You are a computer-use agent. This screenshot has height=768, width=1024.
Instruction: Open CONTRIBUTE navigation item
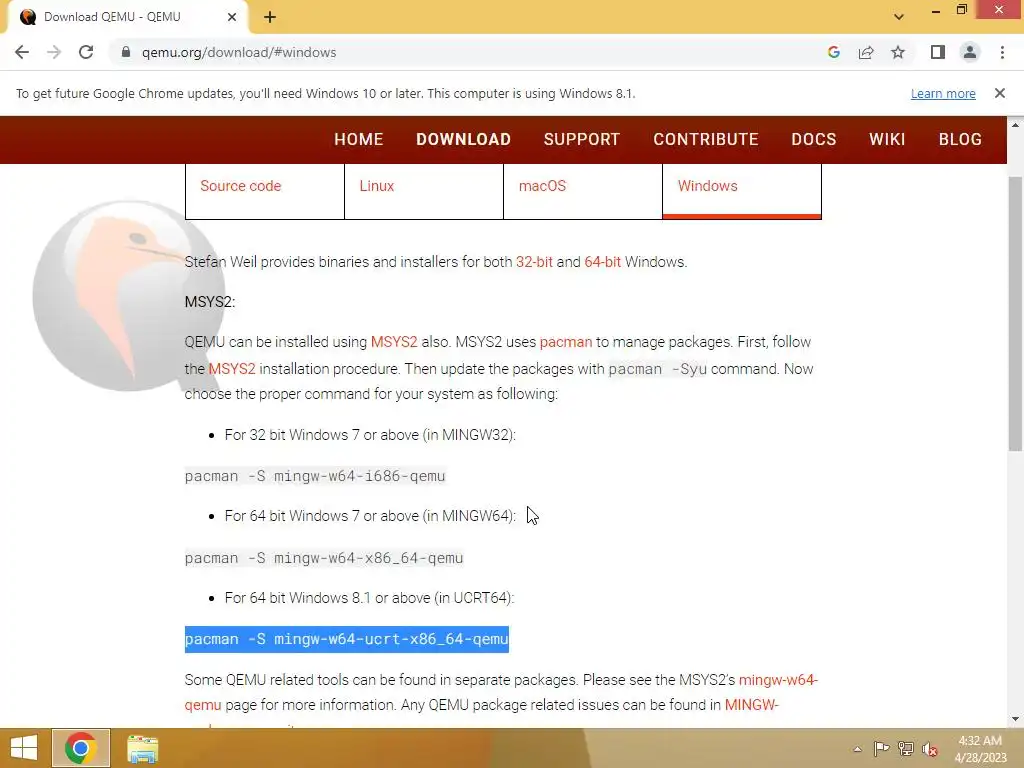click(x=705, y=139)
